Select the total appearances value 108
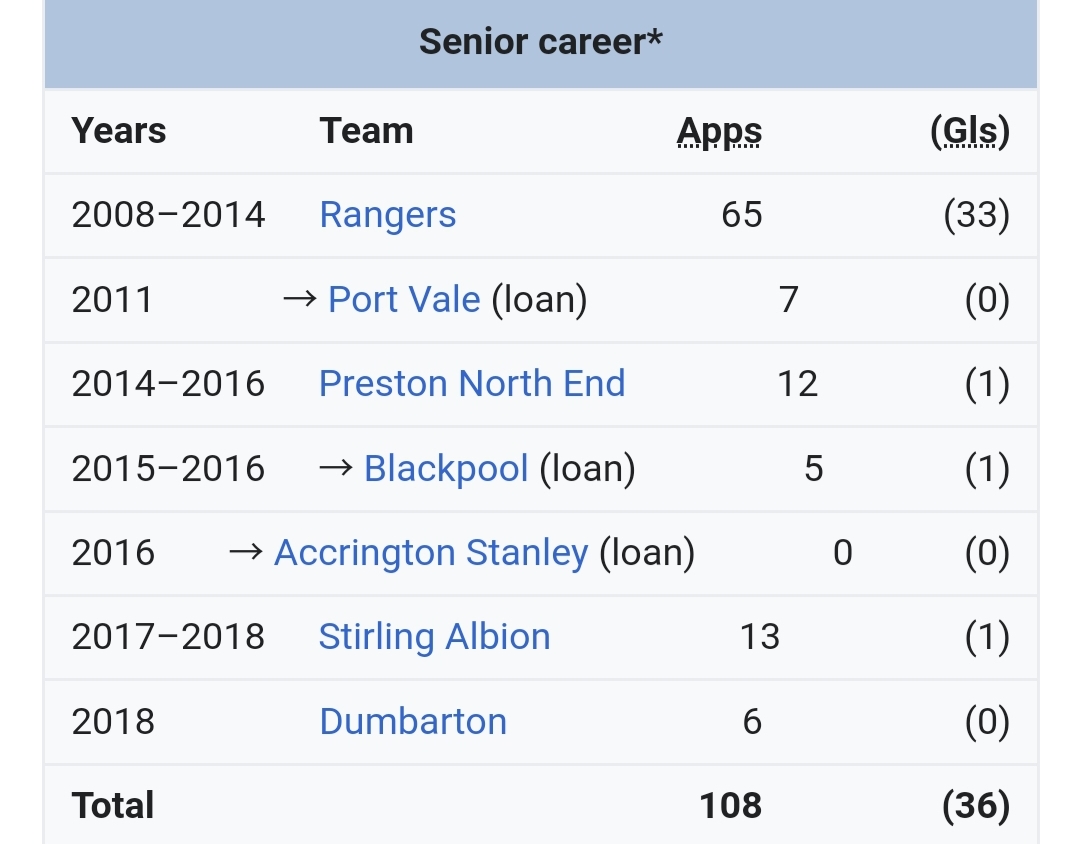This screenshot has height=844, width=1080. [x=731, y=805]
